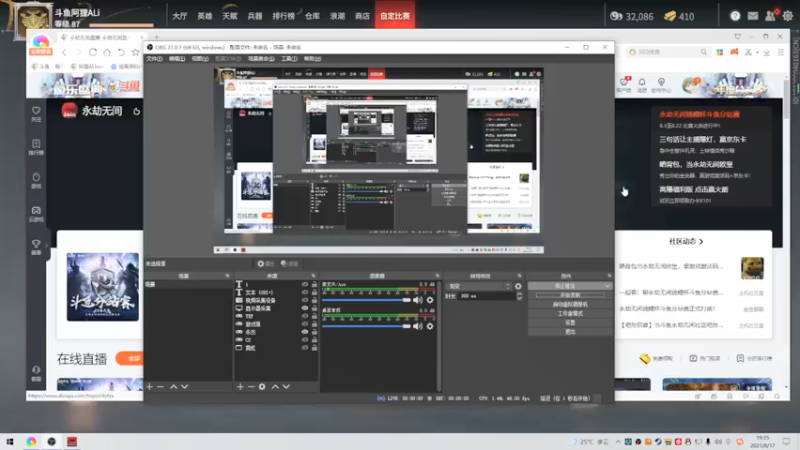Image resolution: width=800 pixels, height=450 pixels.
Task: Mute the desktop audio speaker icon
Action: [418, 326]
